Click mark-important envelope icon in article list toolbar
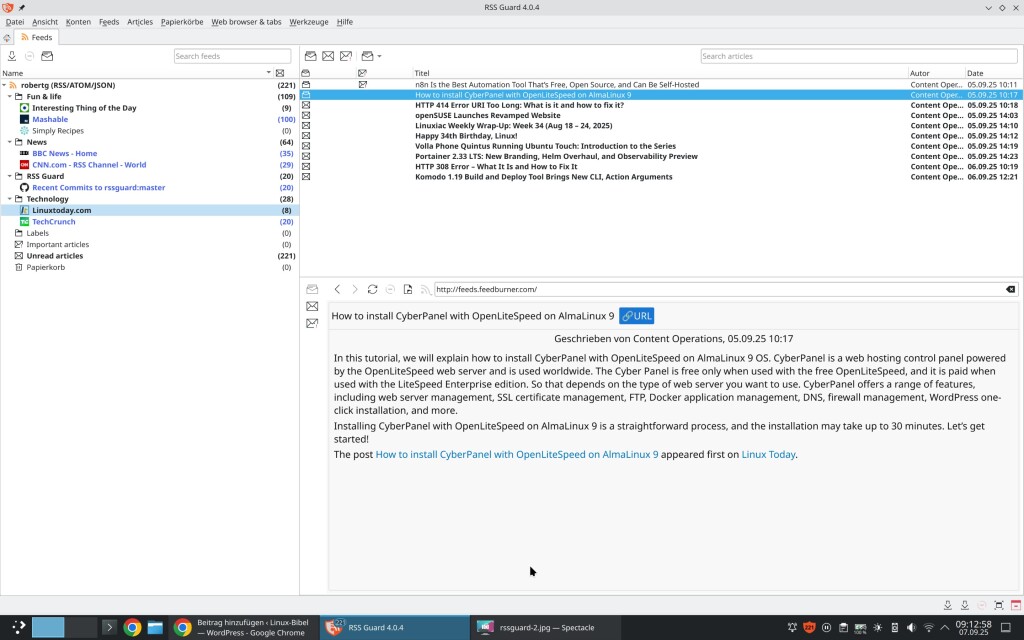Image resolution: width=1024 pixels, height=640 pixels. (x=346, y=56)
